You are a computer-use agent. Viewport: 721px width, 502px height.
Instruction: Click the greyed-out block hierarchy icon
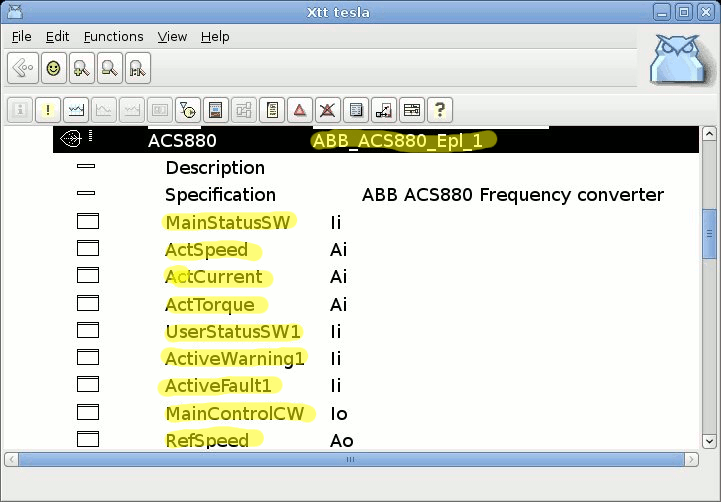point(244,110)
